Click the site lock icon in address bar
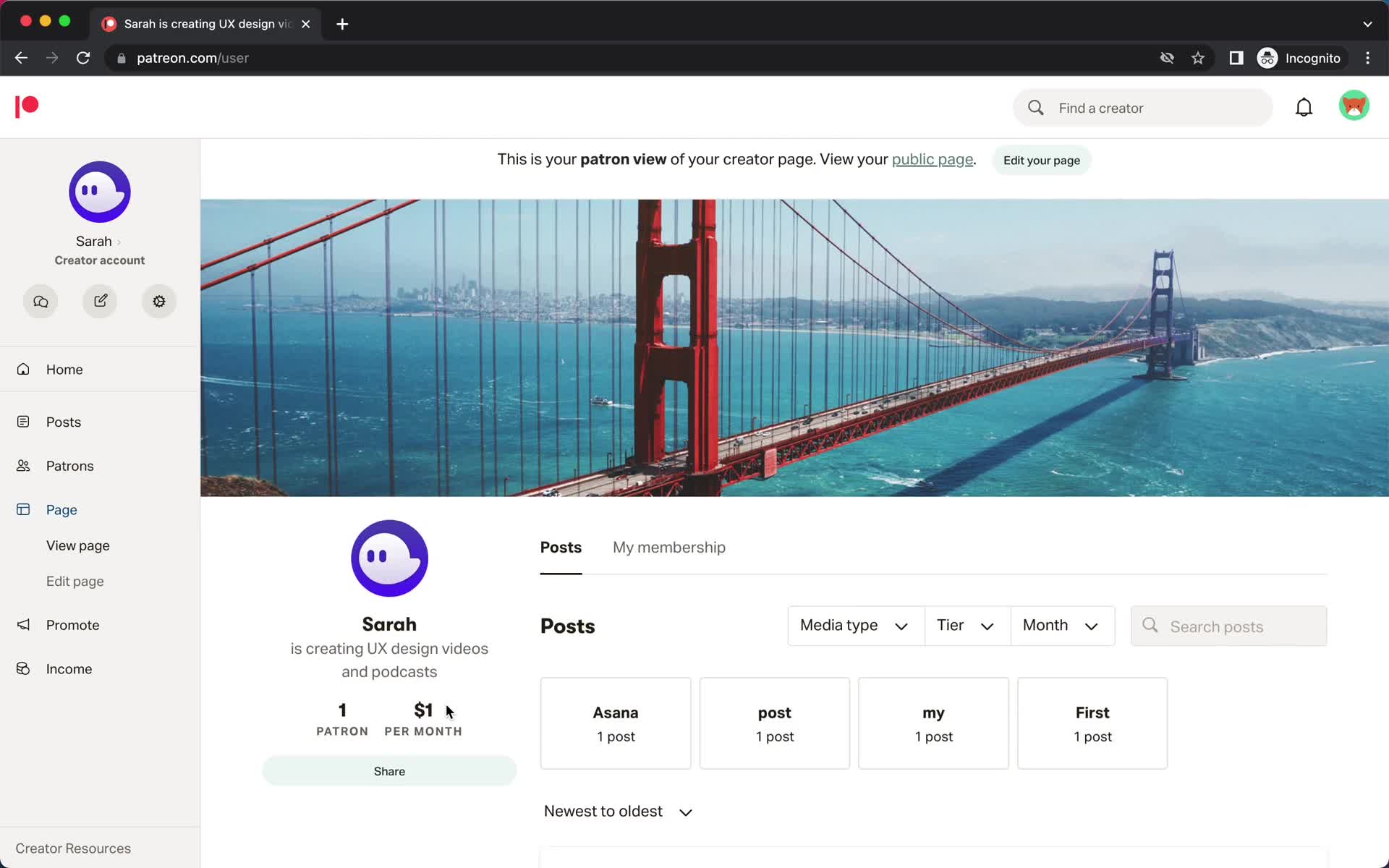1389x868 pixels. coord(122,59)
